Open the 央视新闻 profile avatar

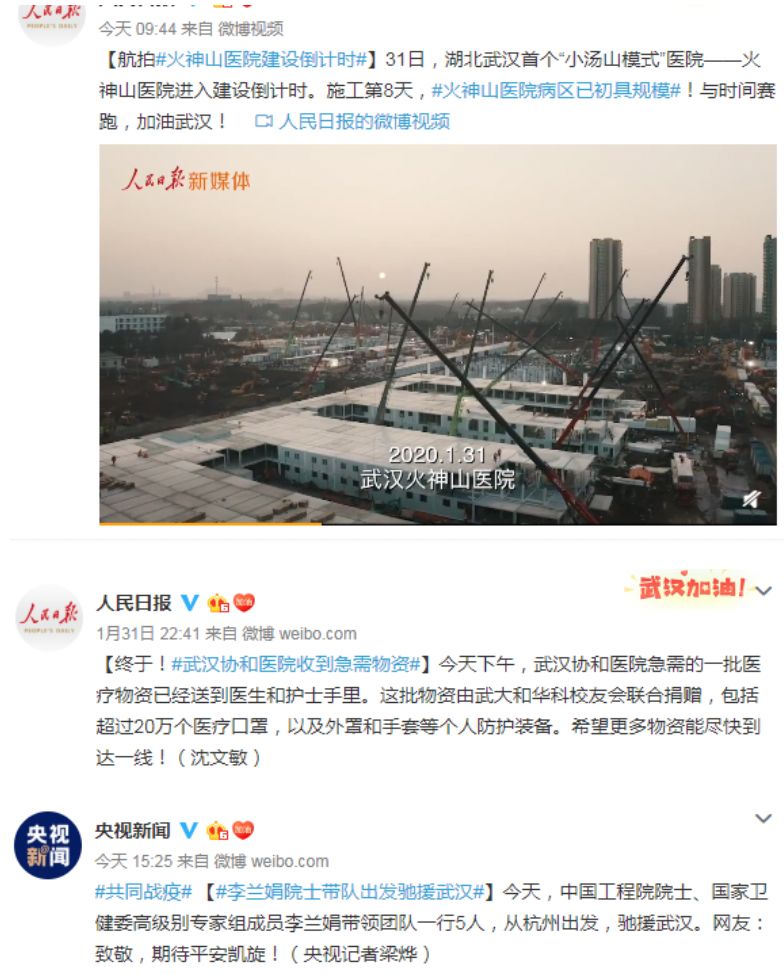point(48,845)
